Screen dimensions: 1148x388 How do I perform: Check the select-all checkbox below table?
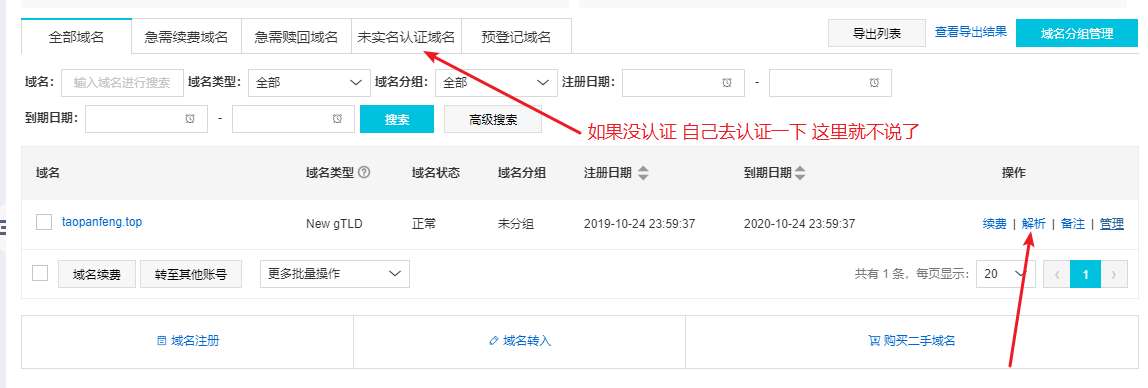coord(40,274)
